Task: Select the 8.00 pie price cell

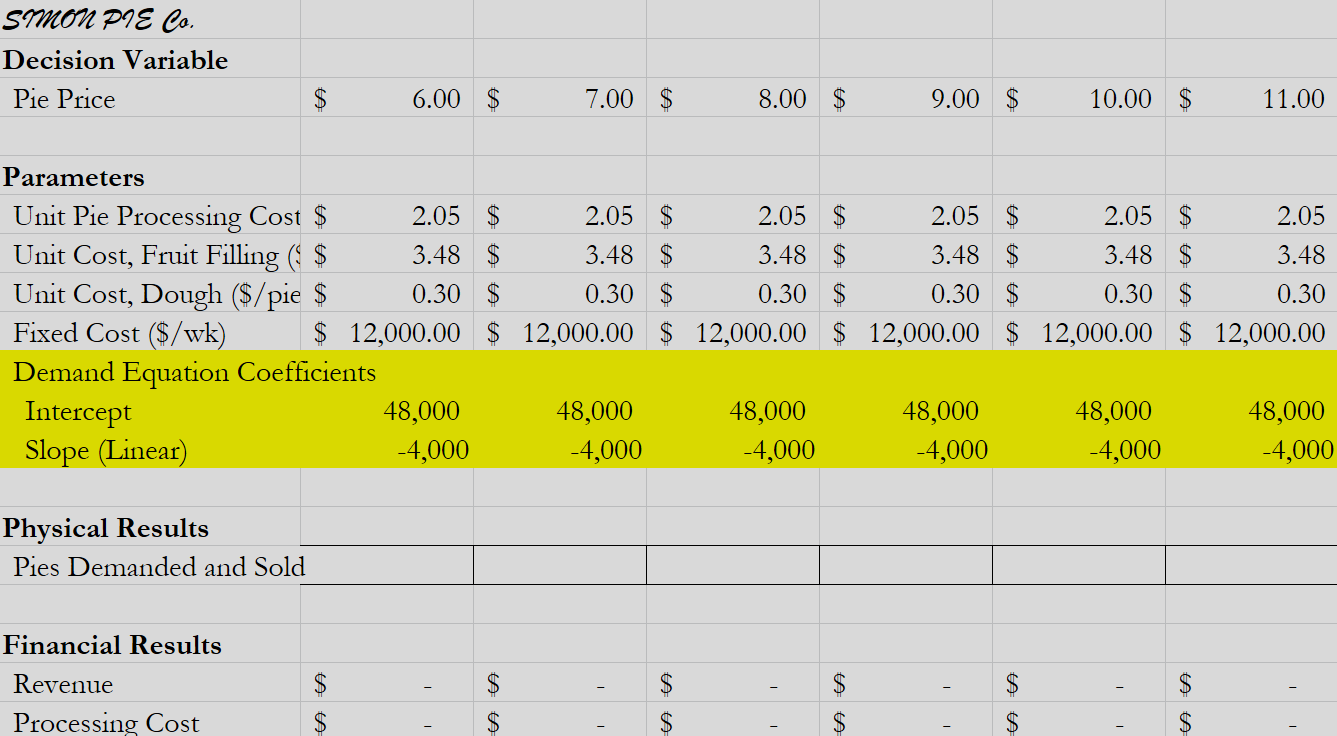Action: click(733, 99)
